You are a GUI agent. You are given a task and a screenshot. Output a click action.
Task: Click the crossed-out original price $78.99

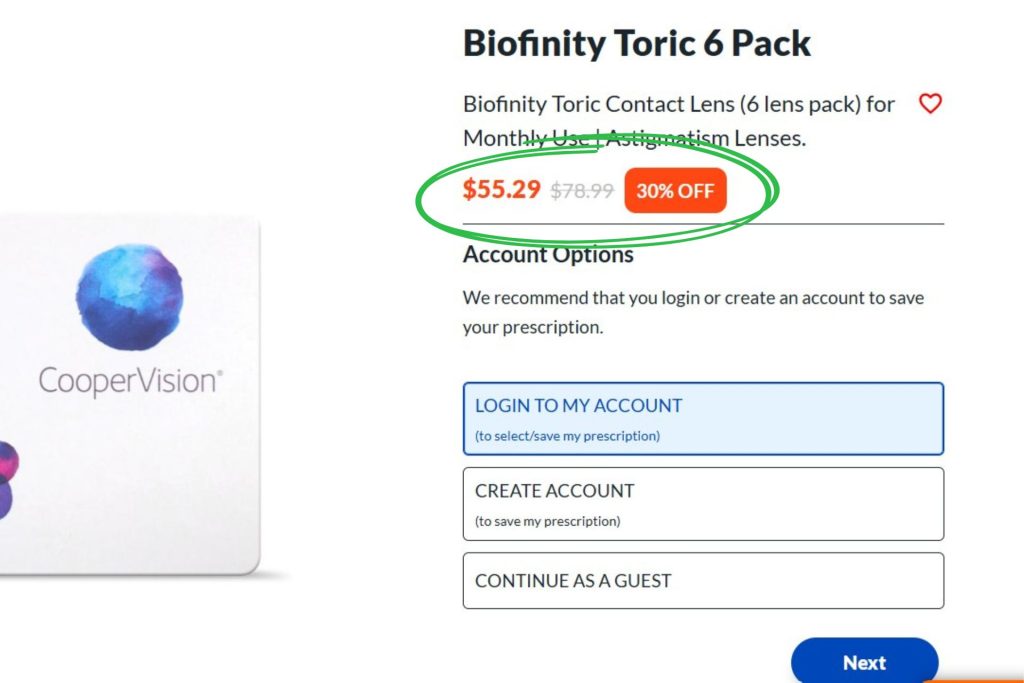(582, 191)
